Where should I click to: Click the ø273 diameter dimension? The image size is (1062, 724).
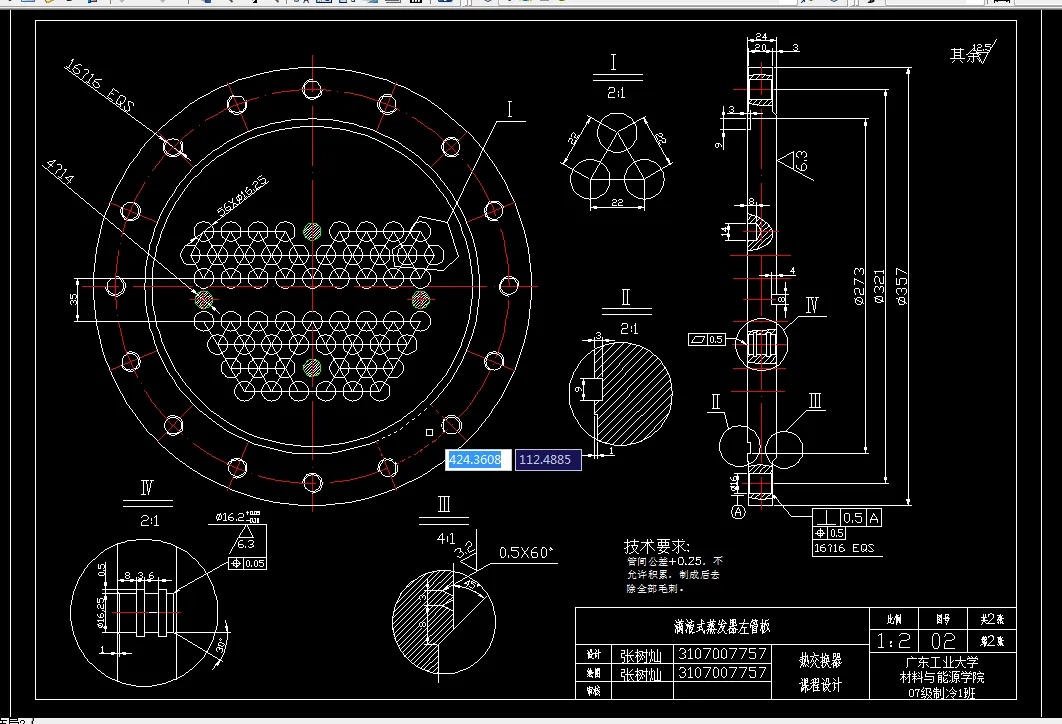(x=859, y=286)
